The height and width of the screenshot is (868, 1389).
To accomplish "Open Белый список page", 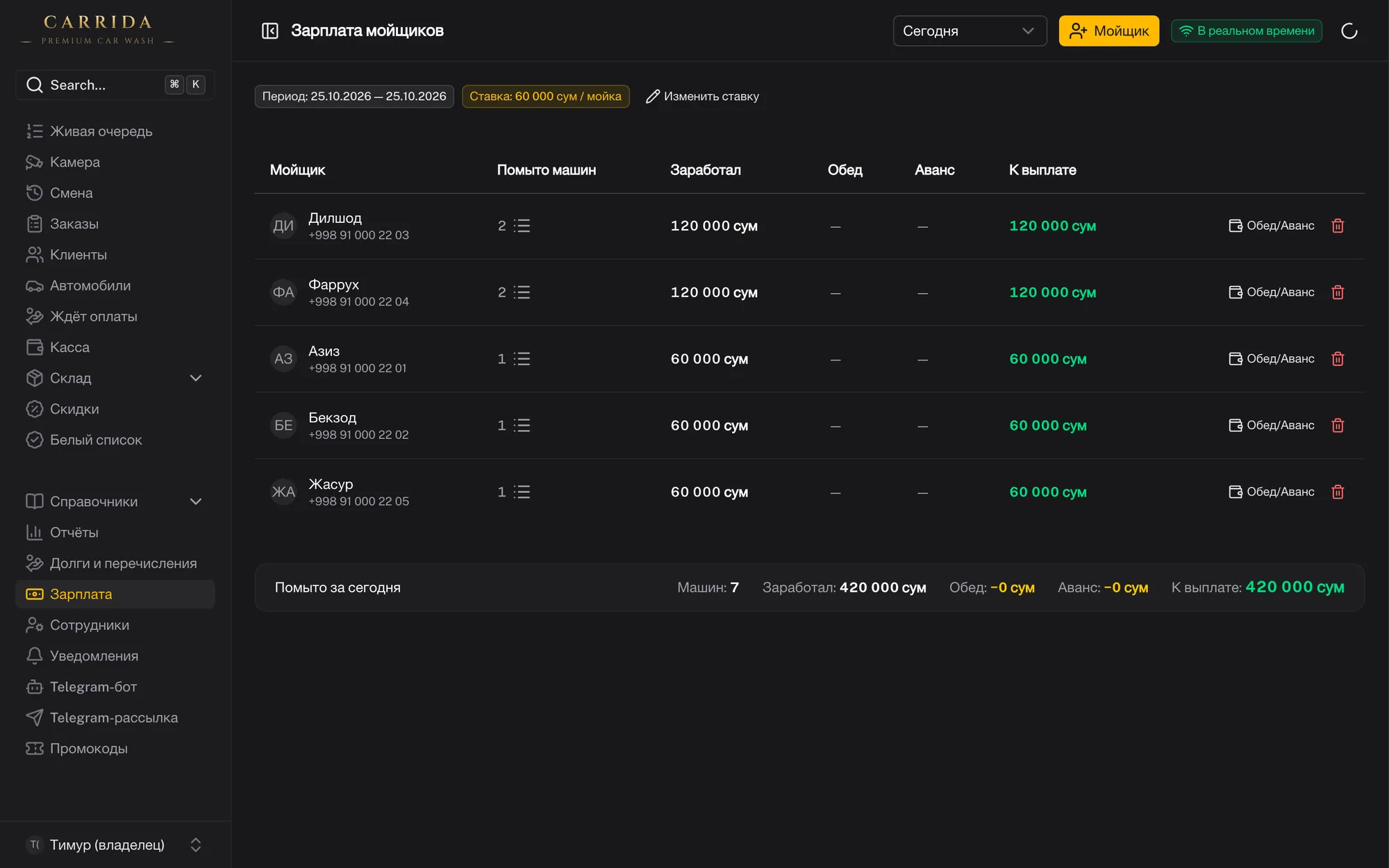I will click(115, 440).
